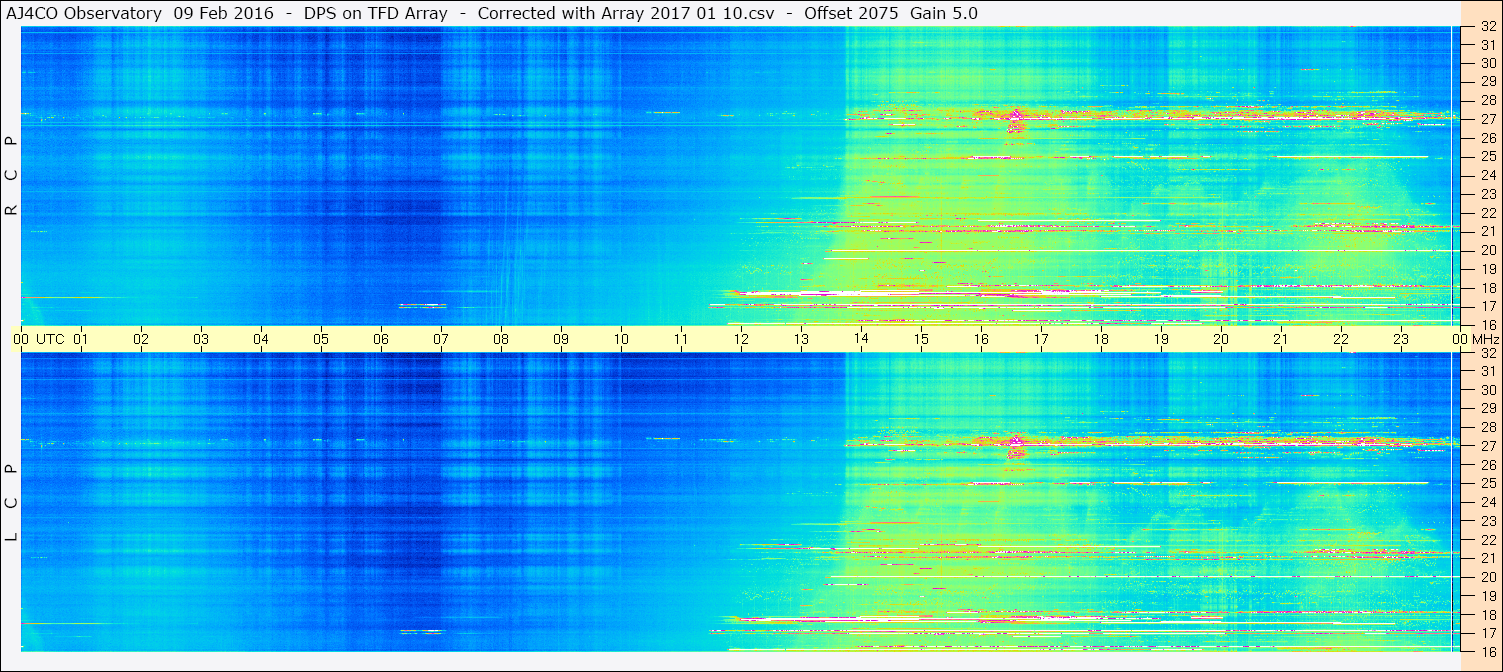
Task: Click the 32 MHz label on the RCP frequency scale
Action: click(1487, 27)
